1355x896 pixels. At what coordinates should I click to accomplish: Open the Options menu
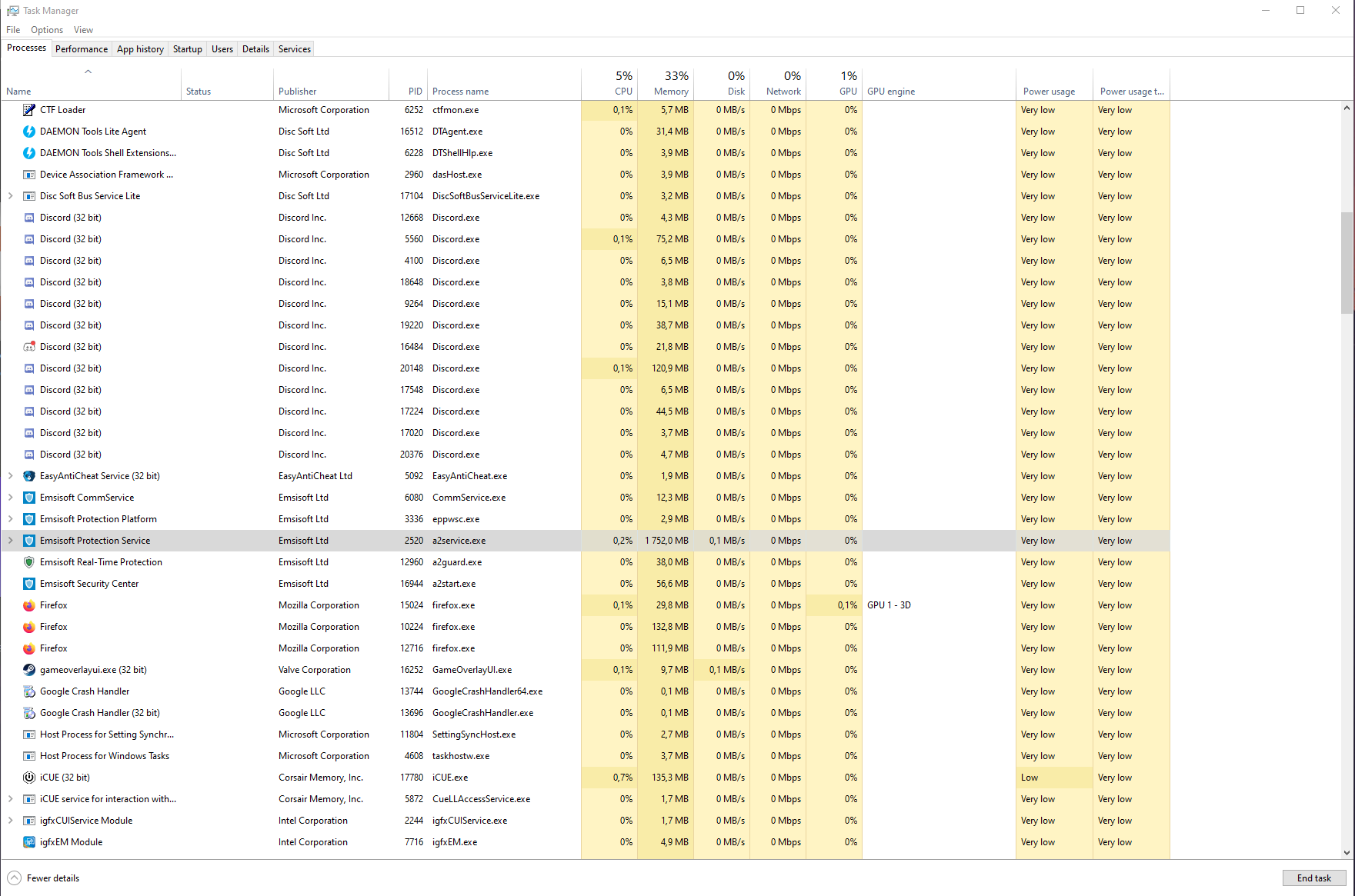point(47,30)
